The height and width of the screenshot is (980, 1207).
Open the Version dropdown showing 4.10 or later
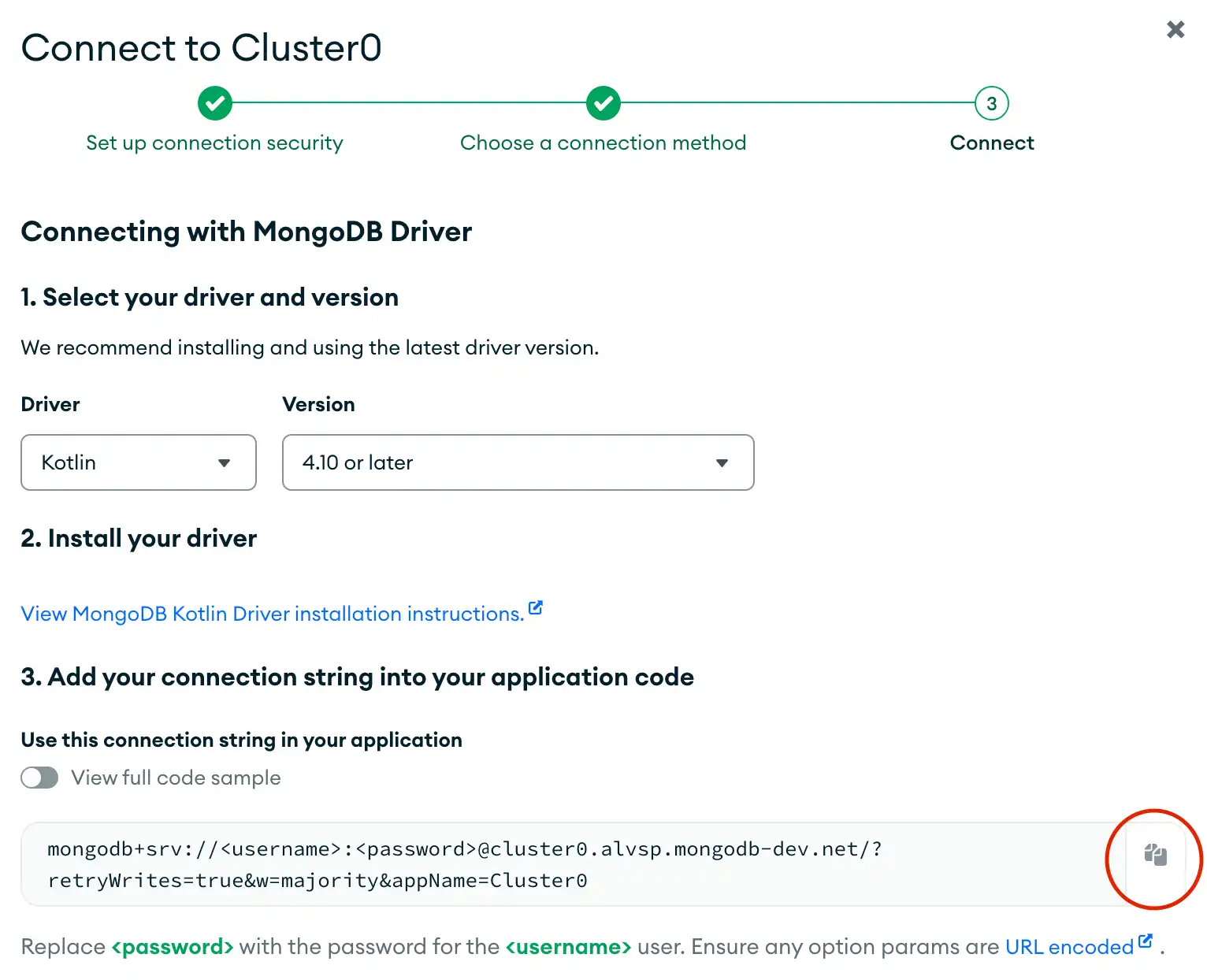point(518,462)
